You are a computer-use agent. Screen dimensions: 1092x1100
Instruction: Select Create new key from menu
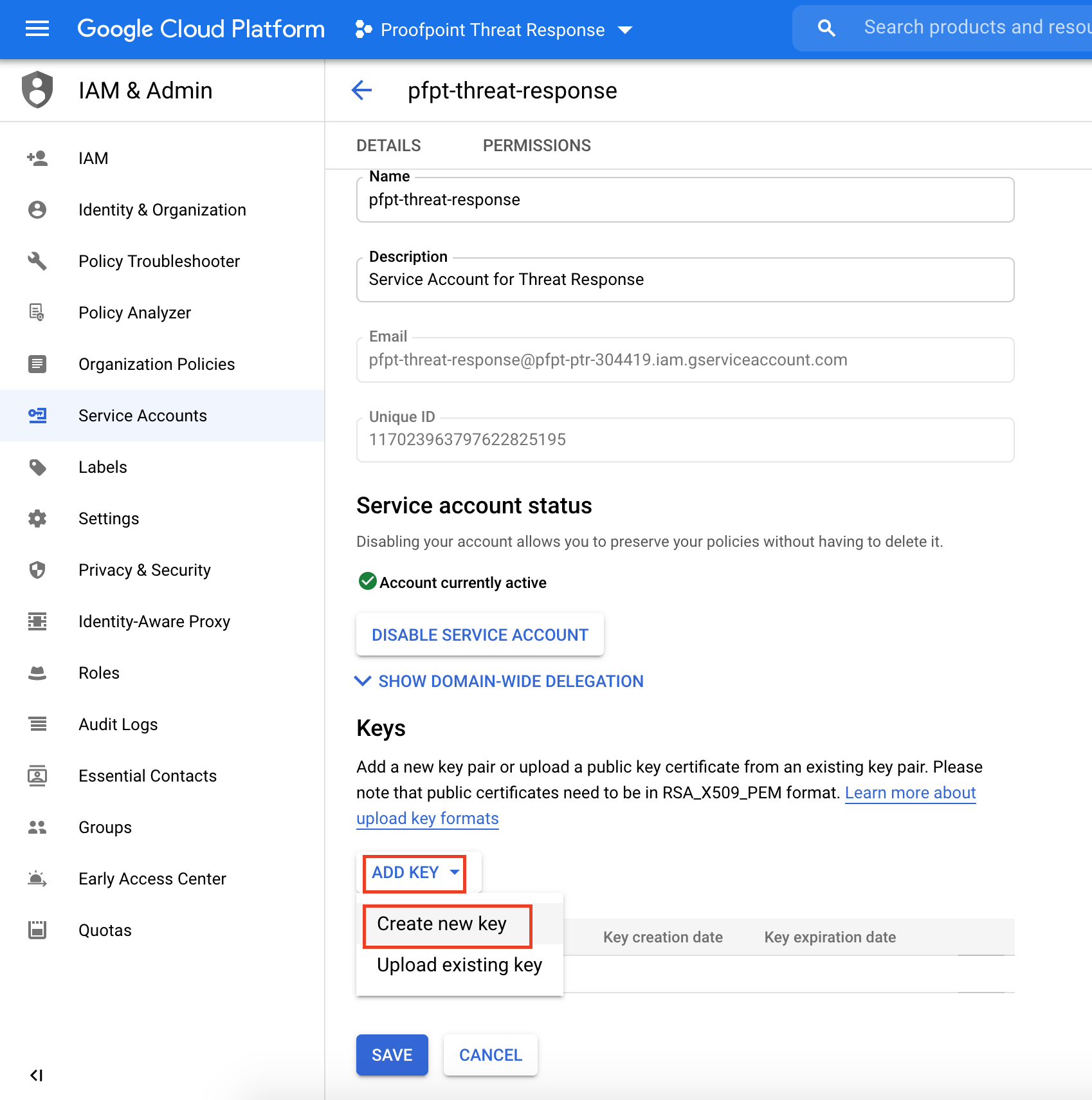(442, 924)
